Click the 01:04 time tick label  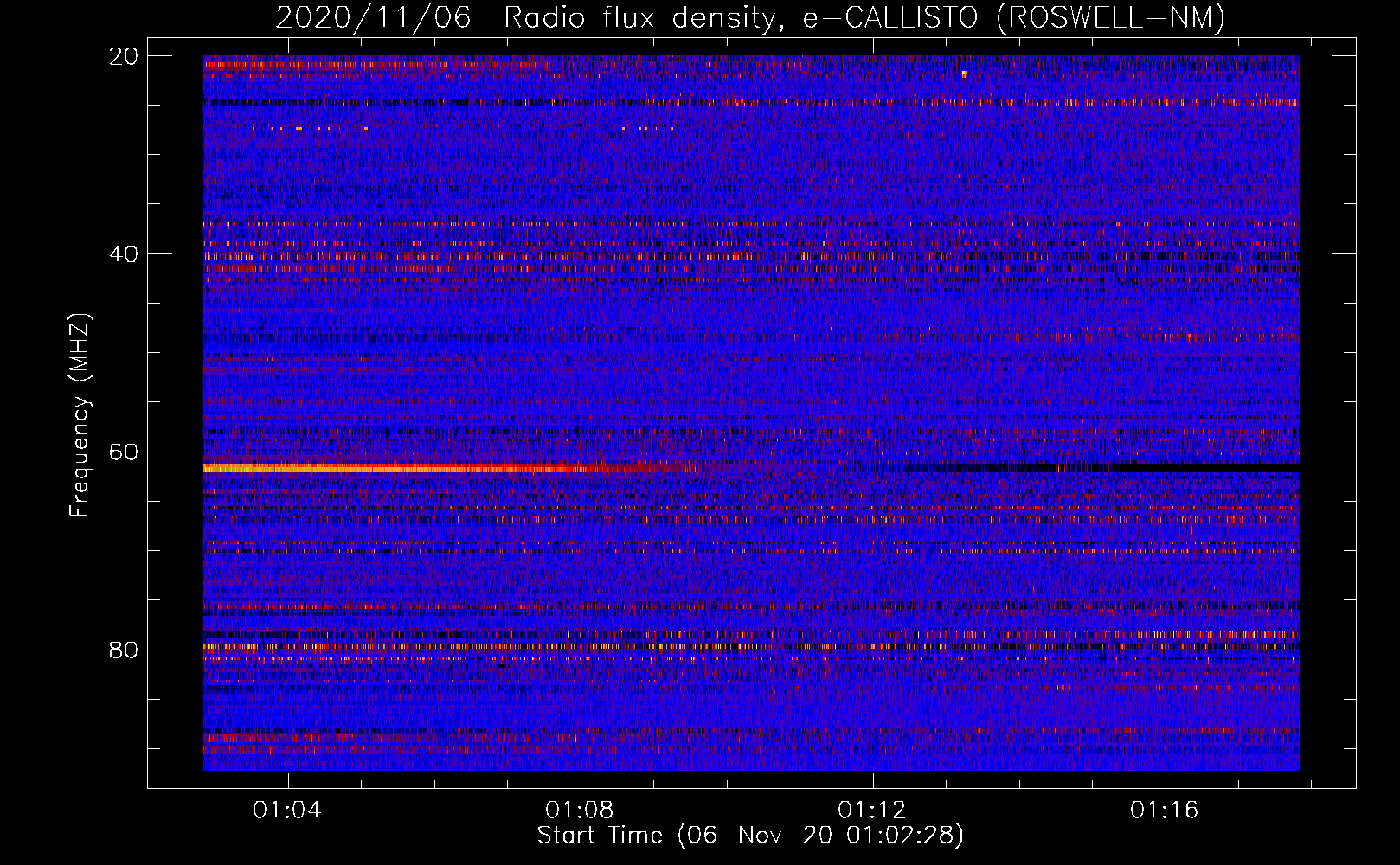(x=287, y=811)
